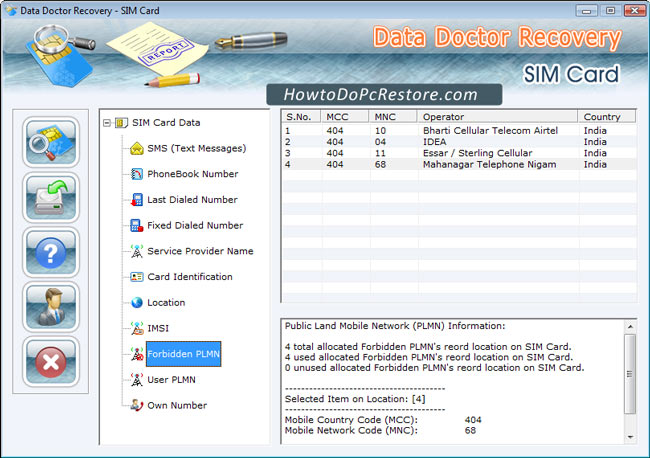This screenshot has width=650, height=458.
Task: Click the application icon in title bar
Action: (11, 10)
